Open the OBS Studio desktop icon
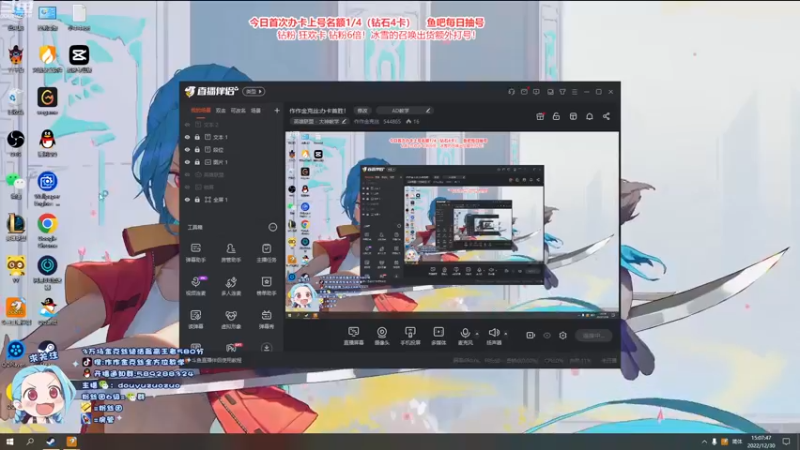The width and height of the screenshot is (800, 450). pos(15,143)
